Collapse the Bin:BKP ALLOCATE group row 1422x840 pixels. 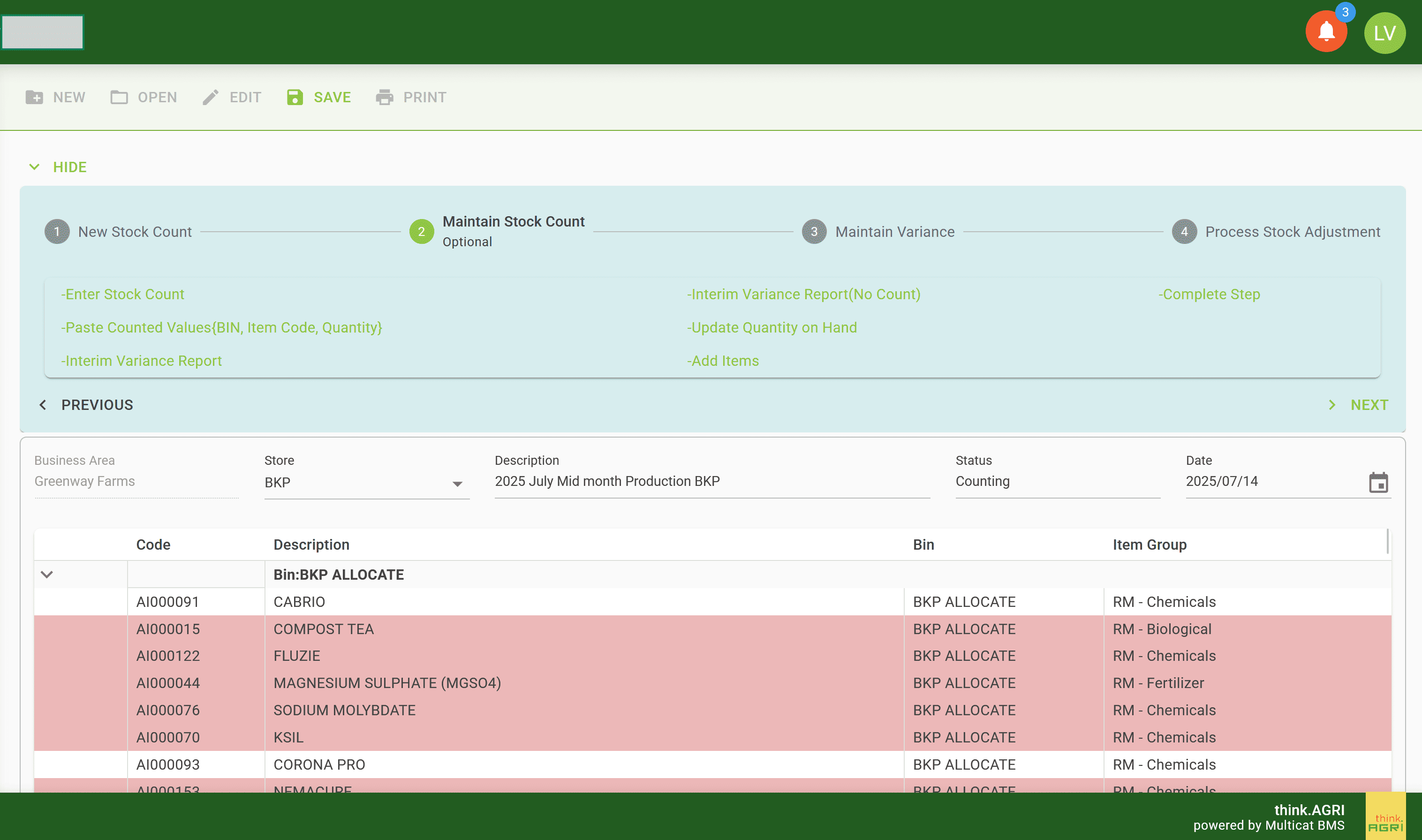click(47, 575)
